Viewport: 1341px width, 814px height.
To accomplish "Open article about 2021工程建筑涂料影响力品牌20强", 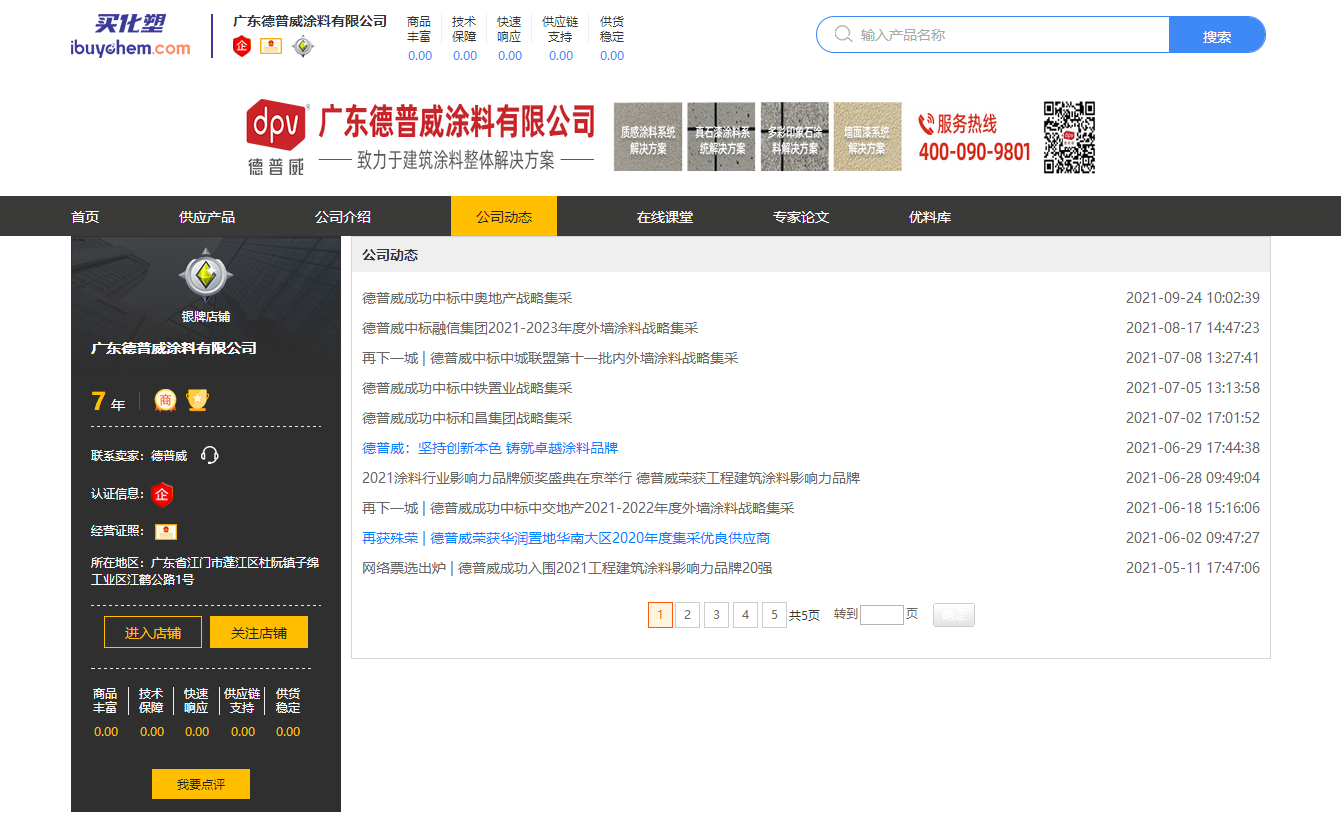I will 567,568.
